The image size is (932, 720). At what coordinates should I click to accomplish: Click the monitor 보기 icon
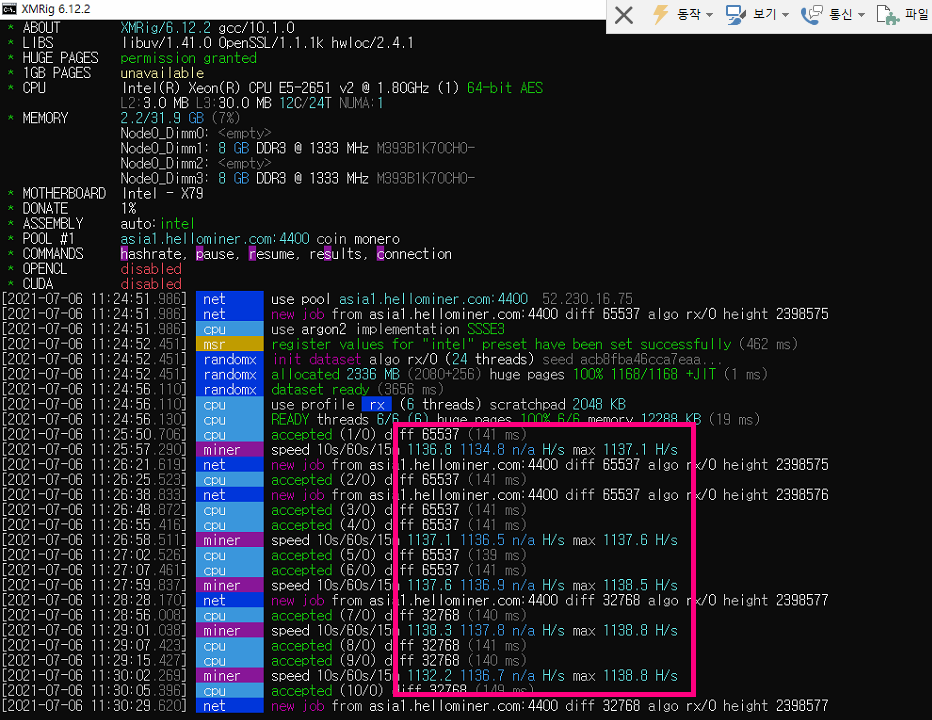tap(736, 14)
